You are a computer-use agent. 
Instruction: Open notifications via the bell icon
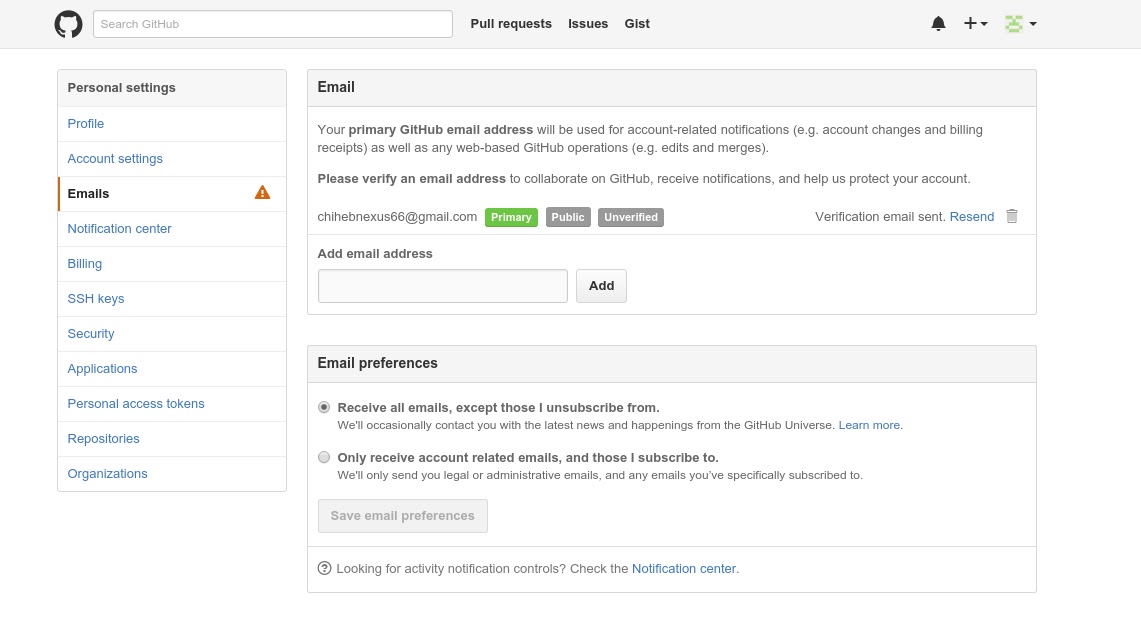(x=938, y=23)
